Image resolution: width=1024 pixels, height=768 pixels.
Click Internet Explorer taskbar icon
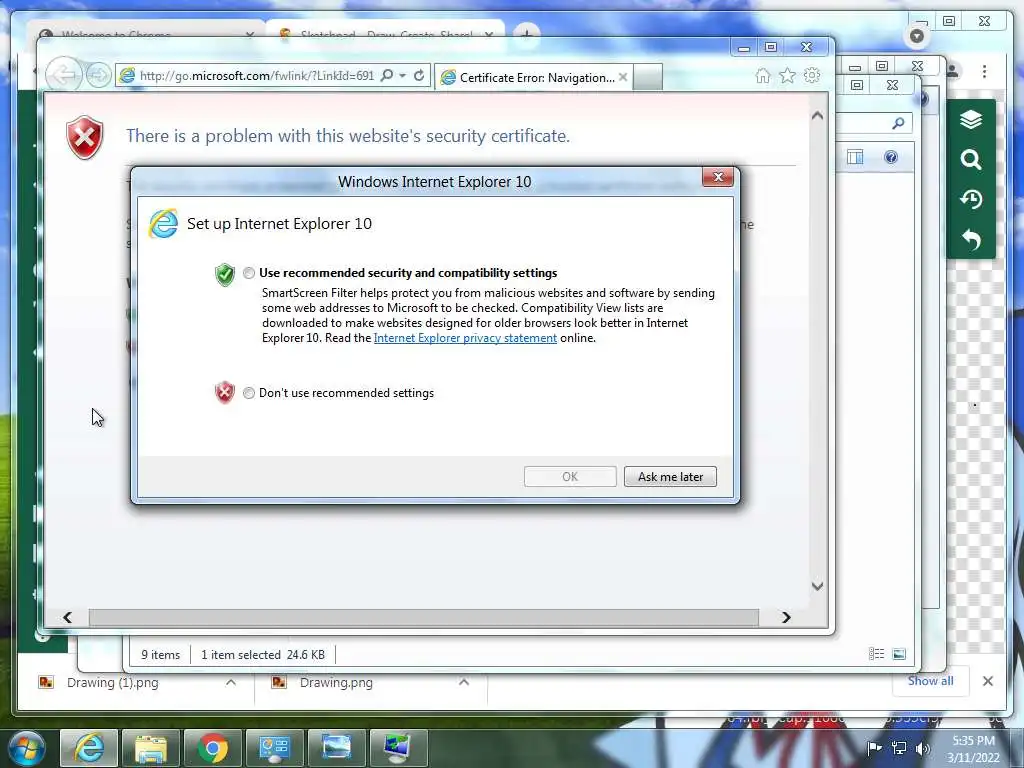click(x=89, y=748)
